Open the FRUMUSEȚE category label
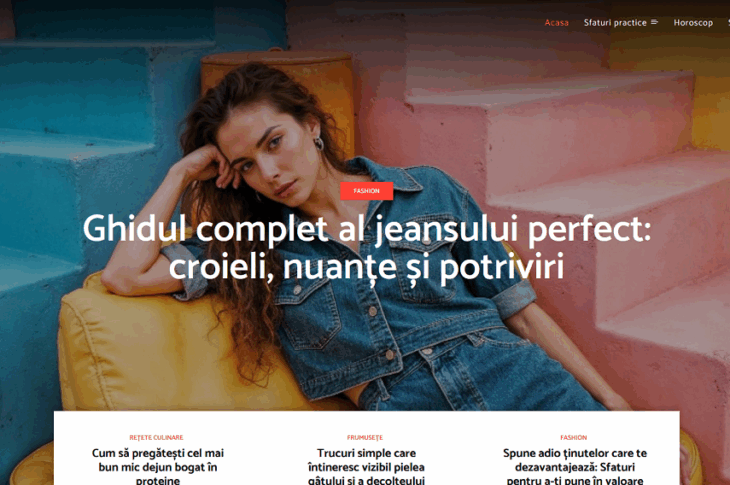Screen dimensions: 730x485 pos(365,438)
